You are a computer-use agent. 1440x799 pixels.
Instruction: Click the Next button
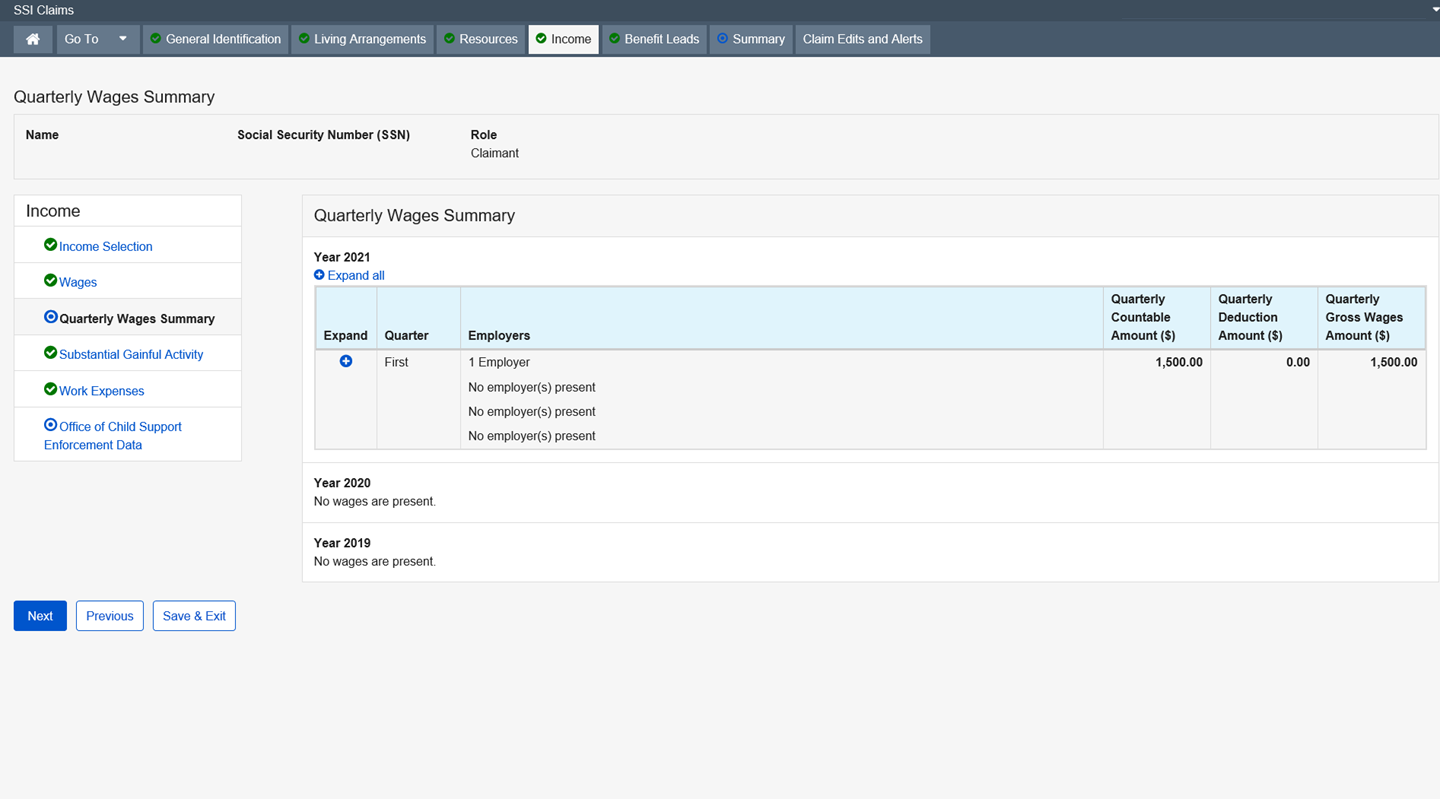40,616
